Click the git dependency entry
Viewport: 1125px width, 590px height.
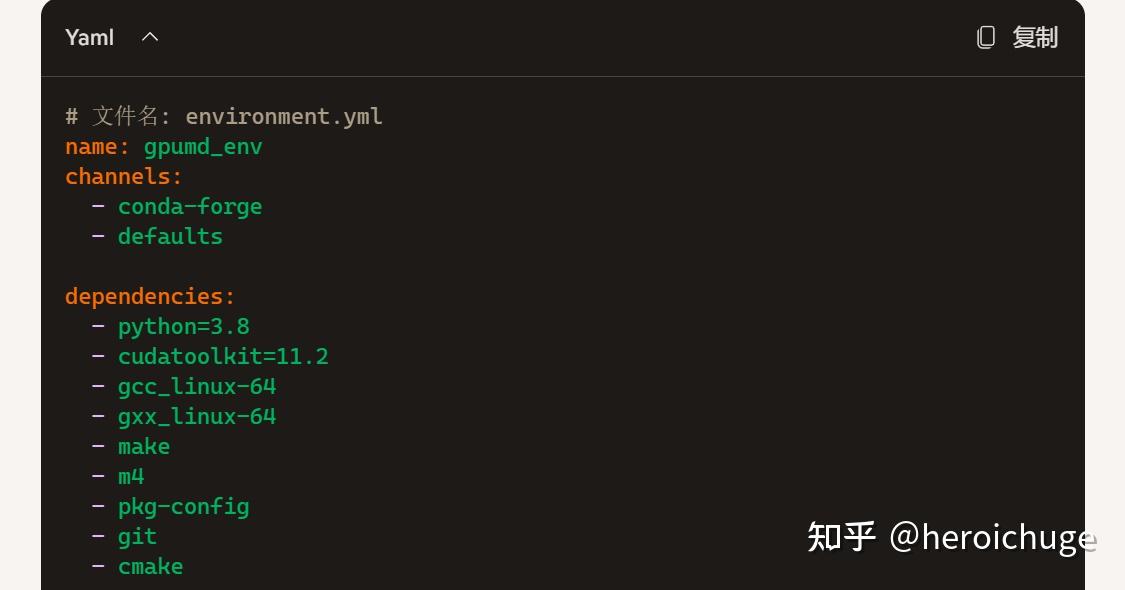[x=137, y=536]
